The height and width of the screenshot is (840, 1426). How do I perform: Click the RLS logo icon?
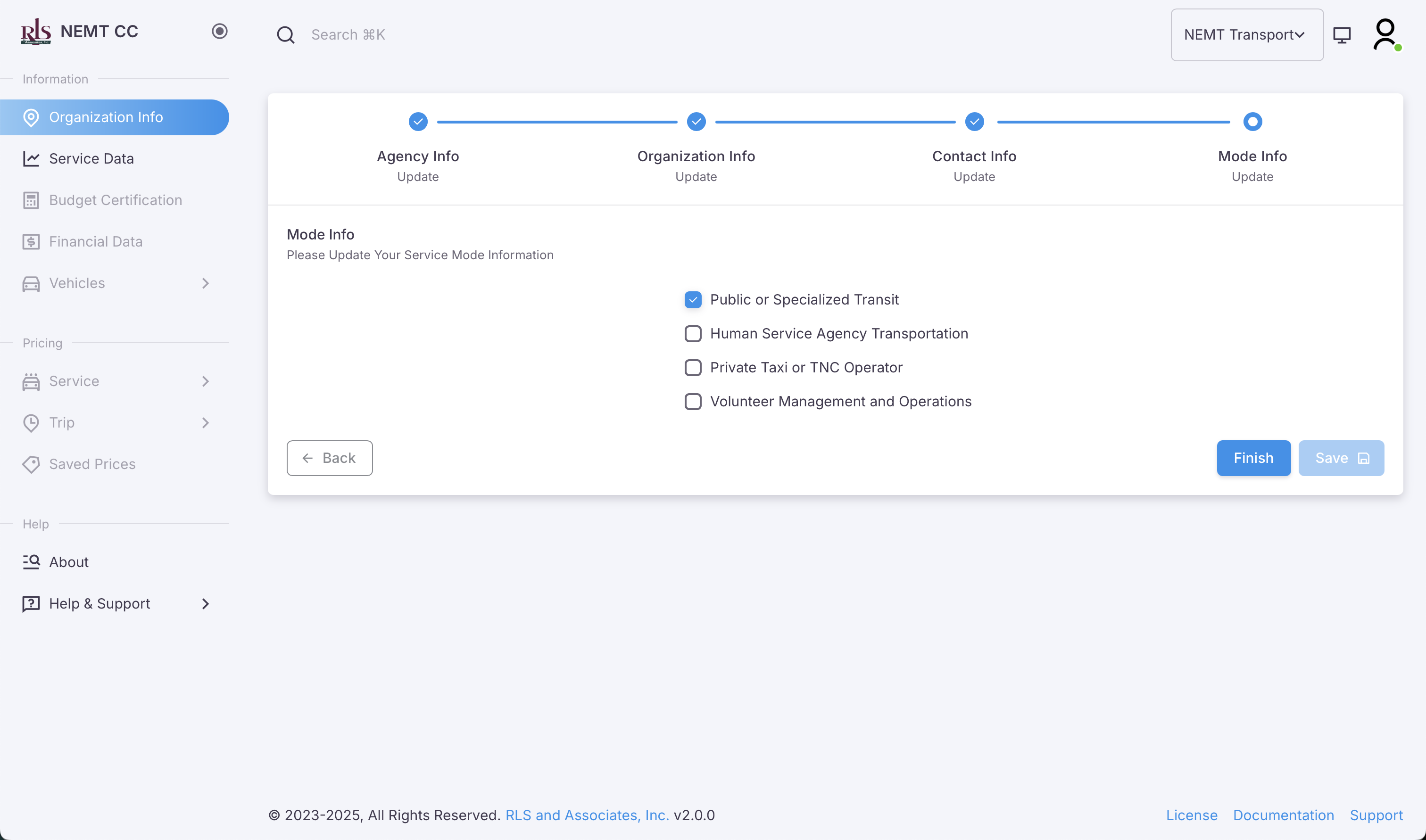point(36,31)
